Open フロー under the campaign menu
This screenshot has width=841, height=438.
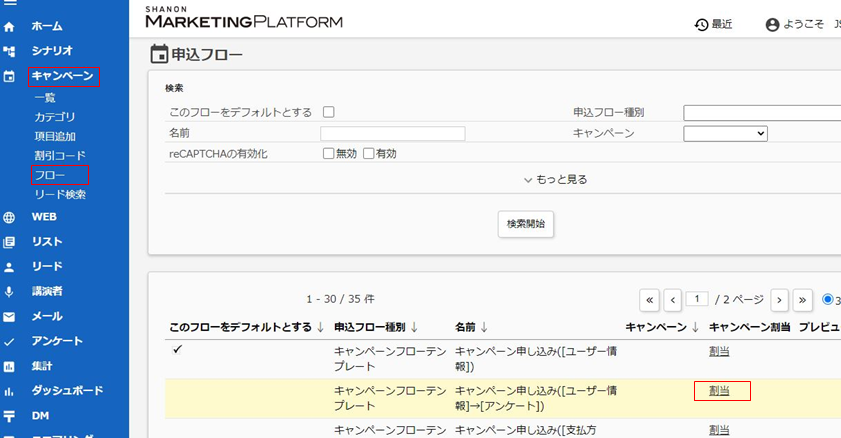50,176
